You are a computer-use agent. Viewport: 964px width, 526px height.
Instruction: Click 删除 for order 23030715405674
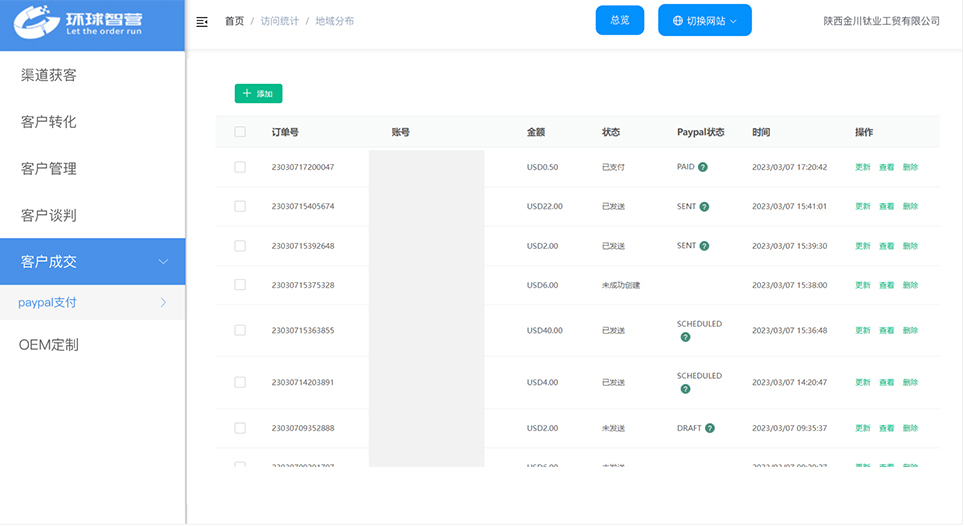point(910,206)
